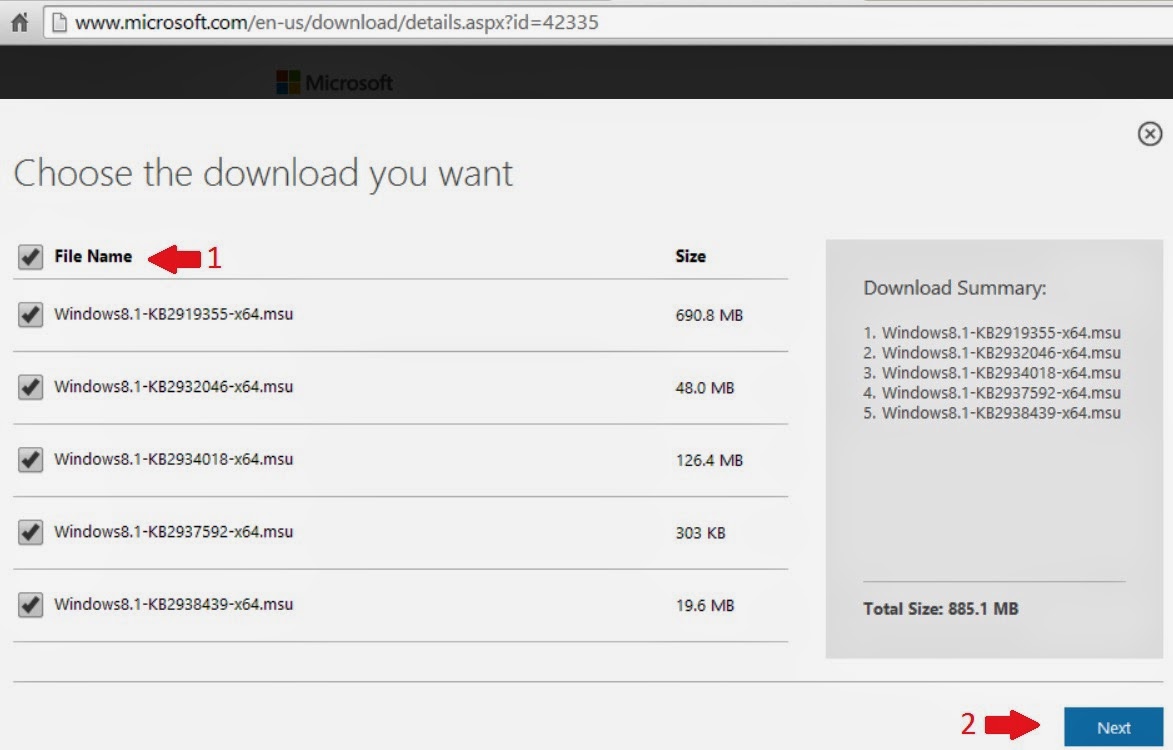Click summary item 2 KB2932046

[x=992, y=352]
